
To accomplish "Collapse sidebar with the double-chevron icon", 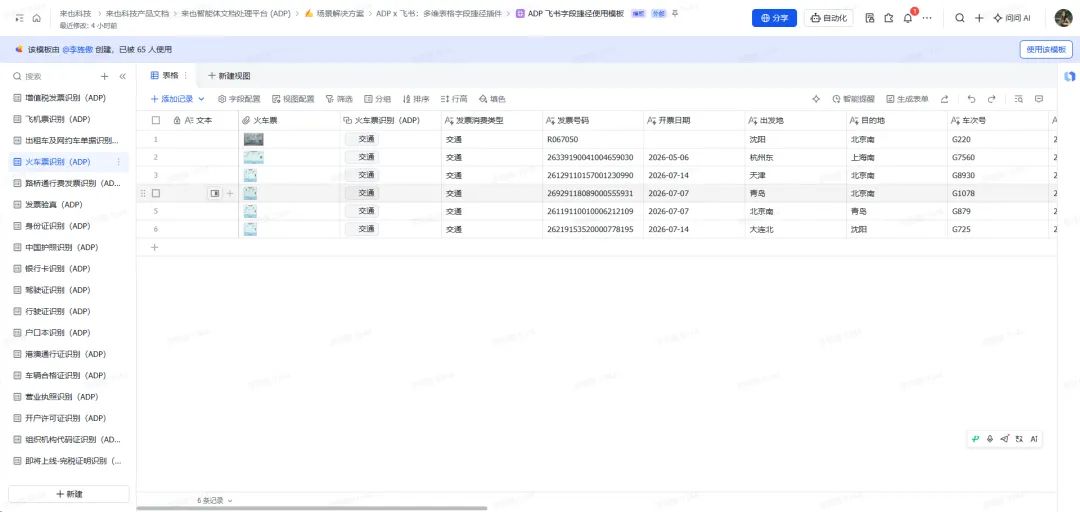I will (123, 76).
